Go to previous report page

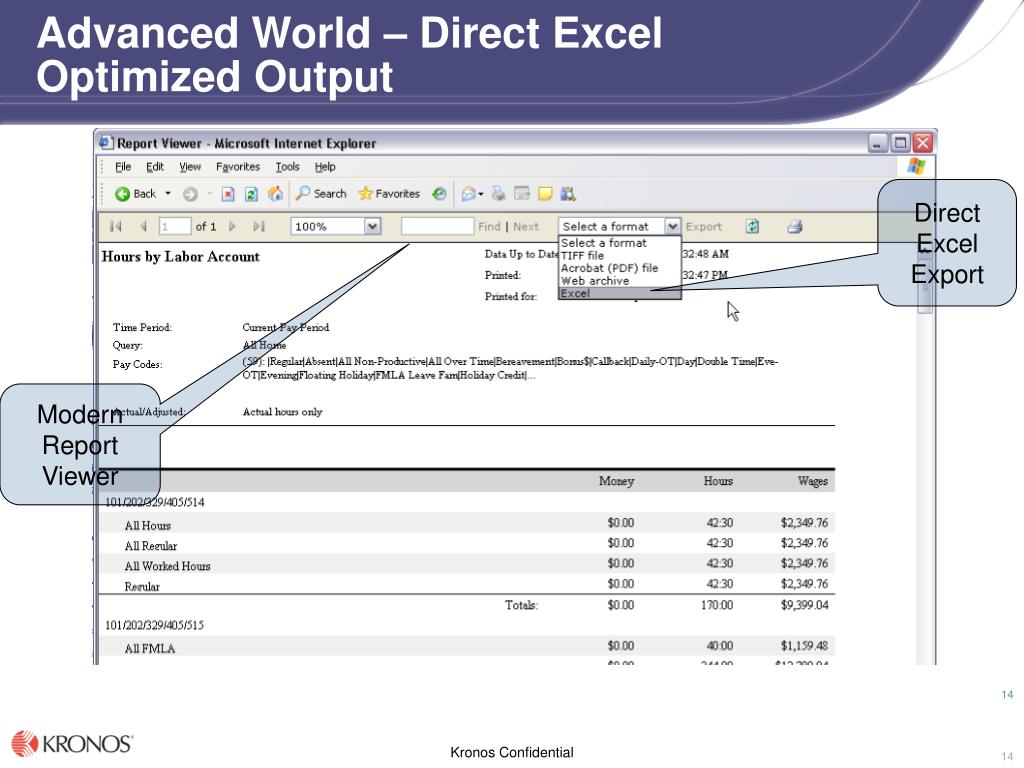[143, 227]
